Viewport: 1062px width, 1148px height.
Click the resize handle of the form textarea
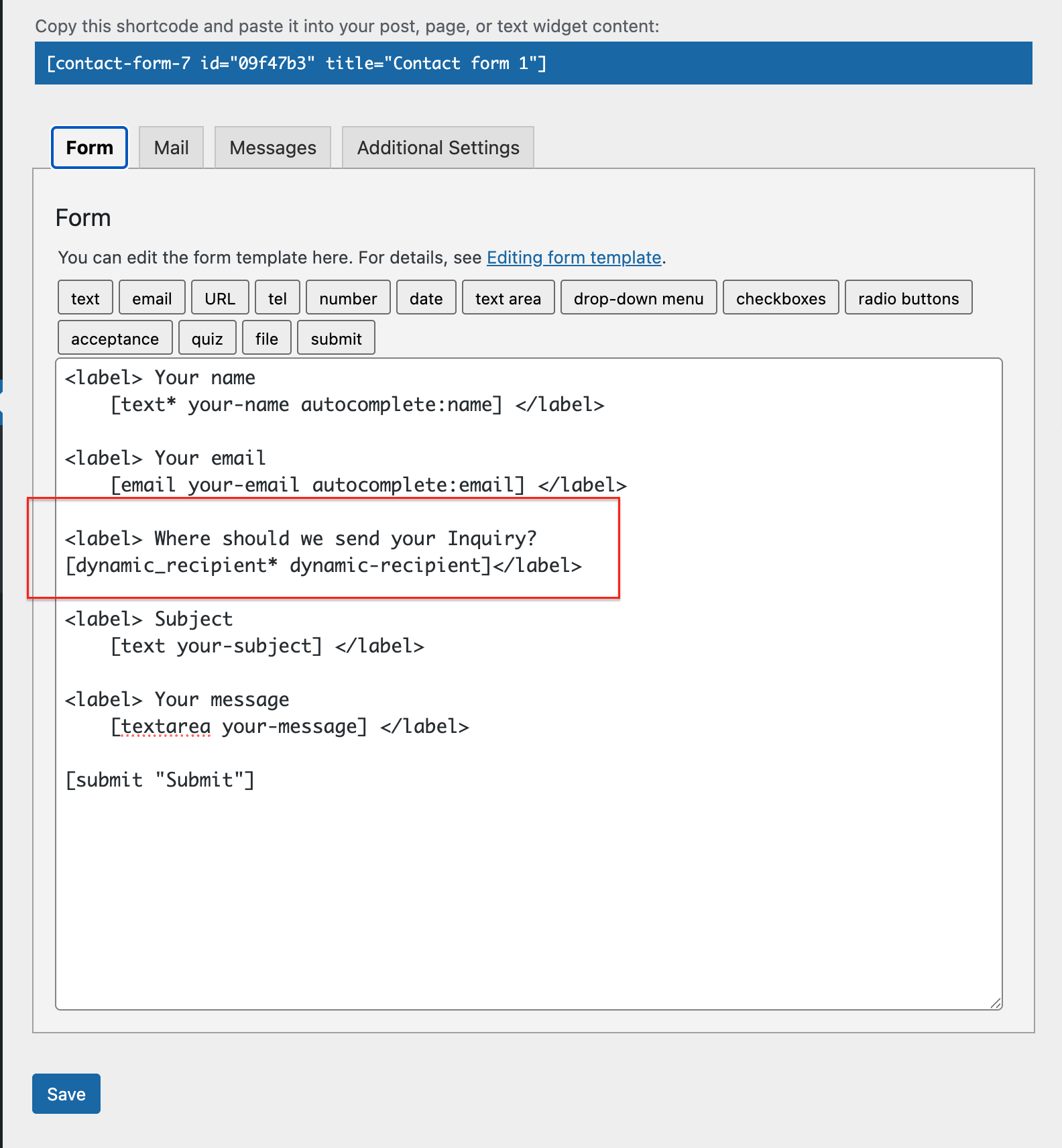tap(996, 1002)
